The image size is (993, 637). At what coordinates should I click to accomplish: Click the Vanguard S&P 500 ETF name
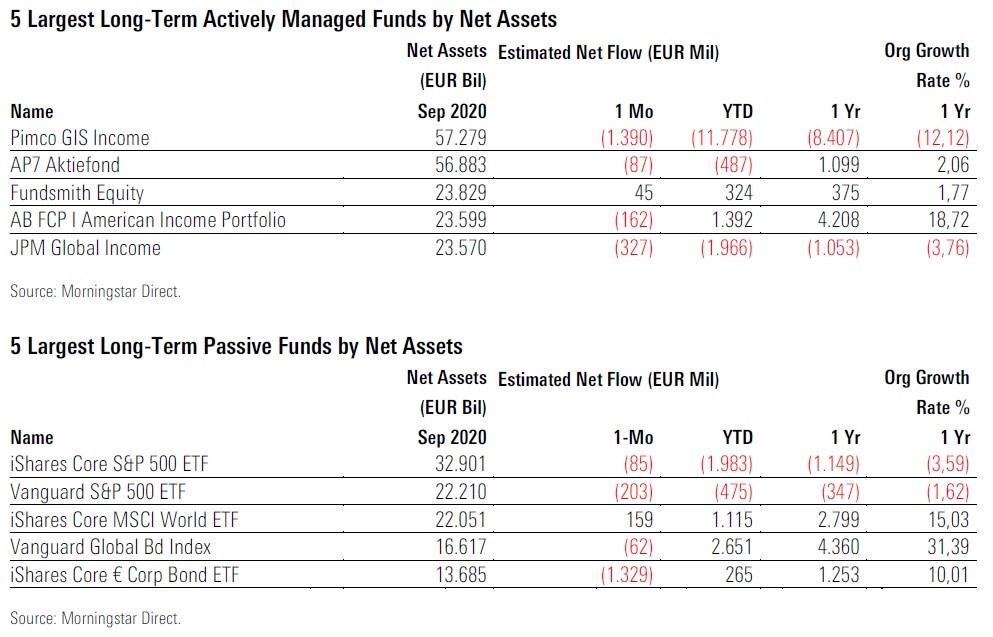[x=100, y=492]
